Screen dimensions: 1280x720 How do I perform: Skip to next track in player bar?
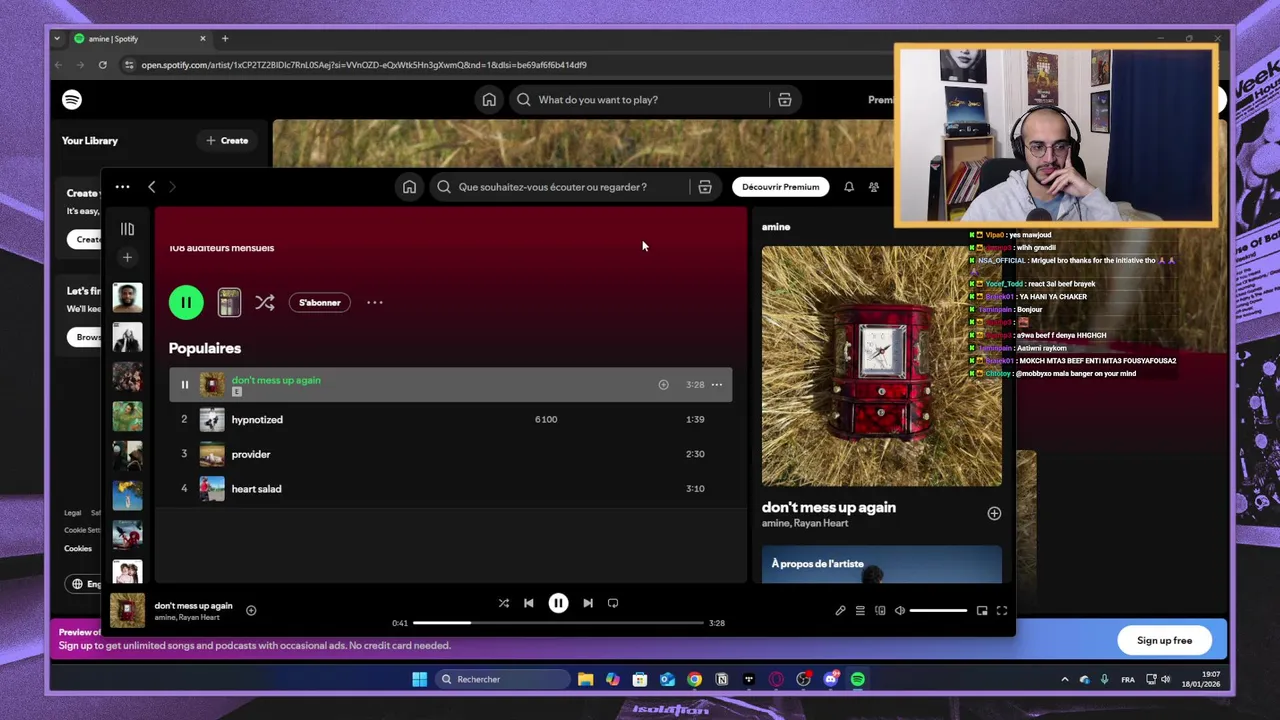[x=588, y=603]
